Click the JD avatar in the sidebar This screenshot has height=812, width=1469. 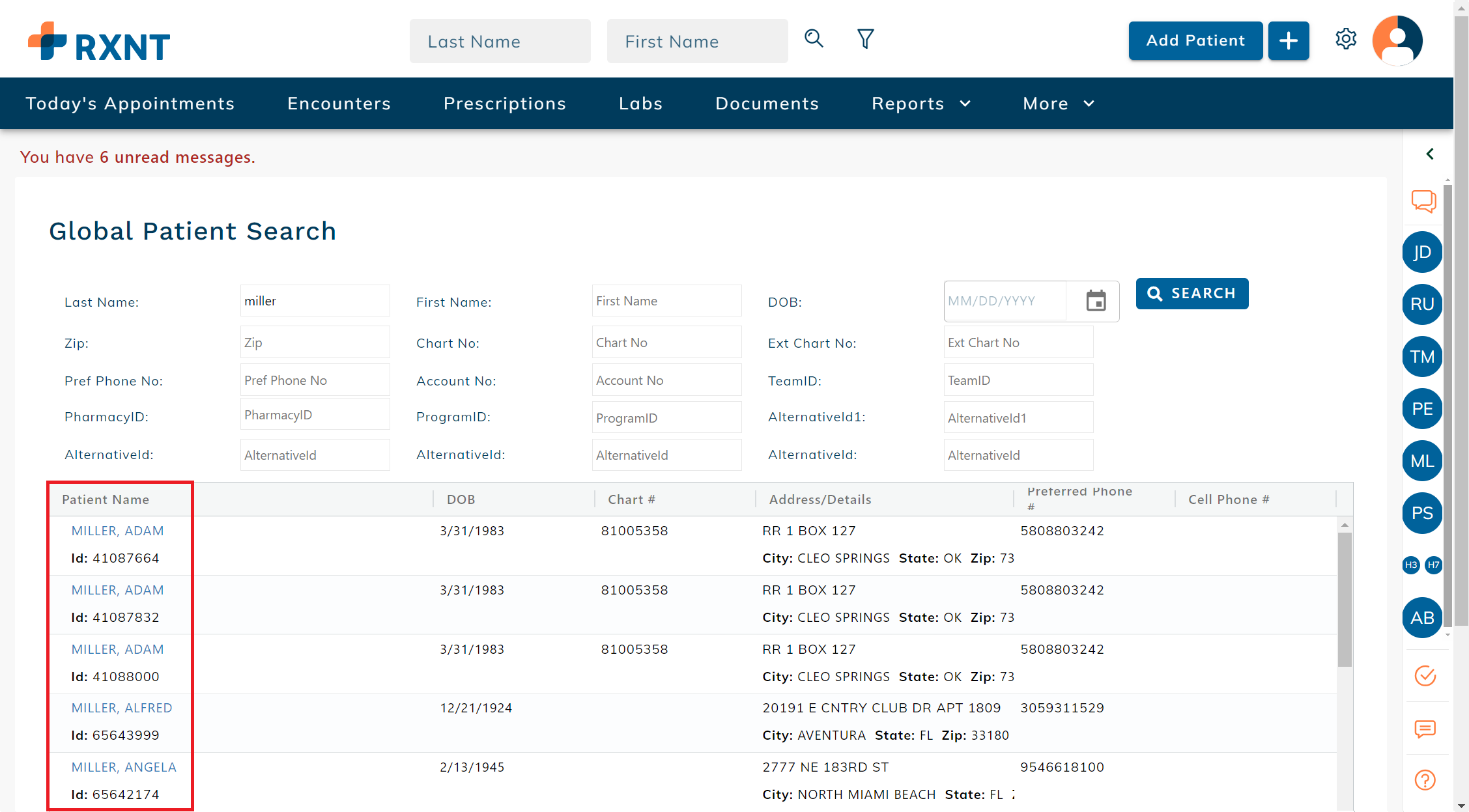1422,252
